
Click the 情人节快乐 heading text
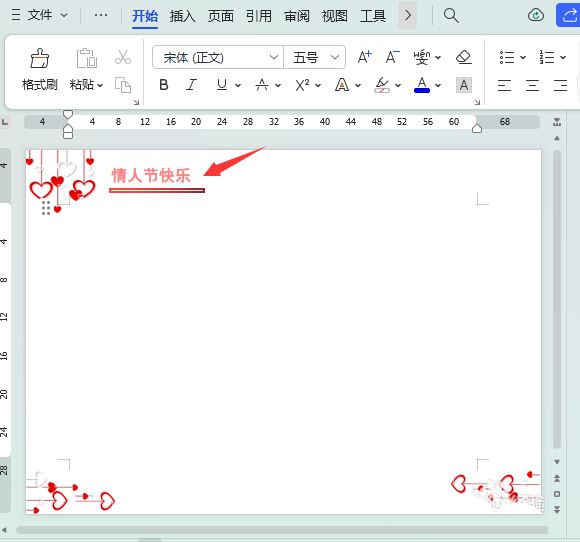151,175
